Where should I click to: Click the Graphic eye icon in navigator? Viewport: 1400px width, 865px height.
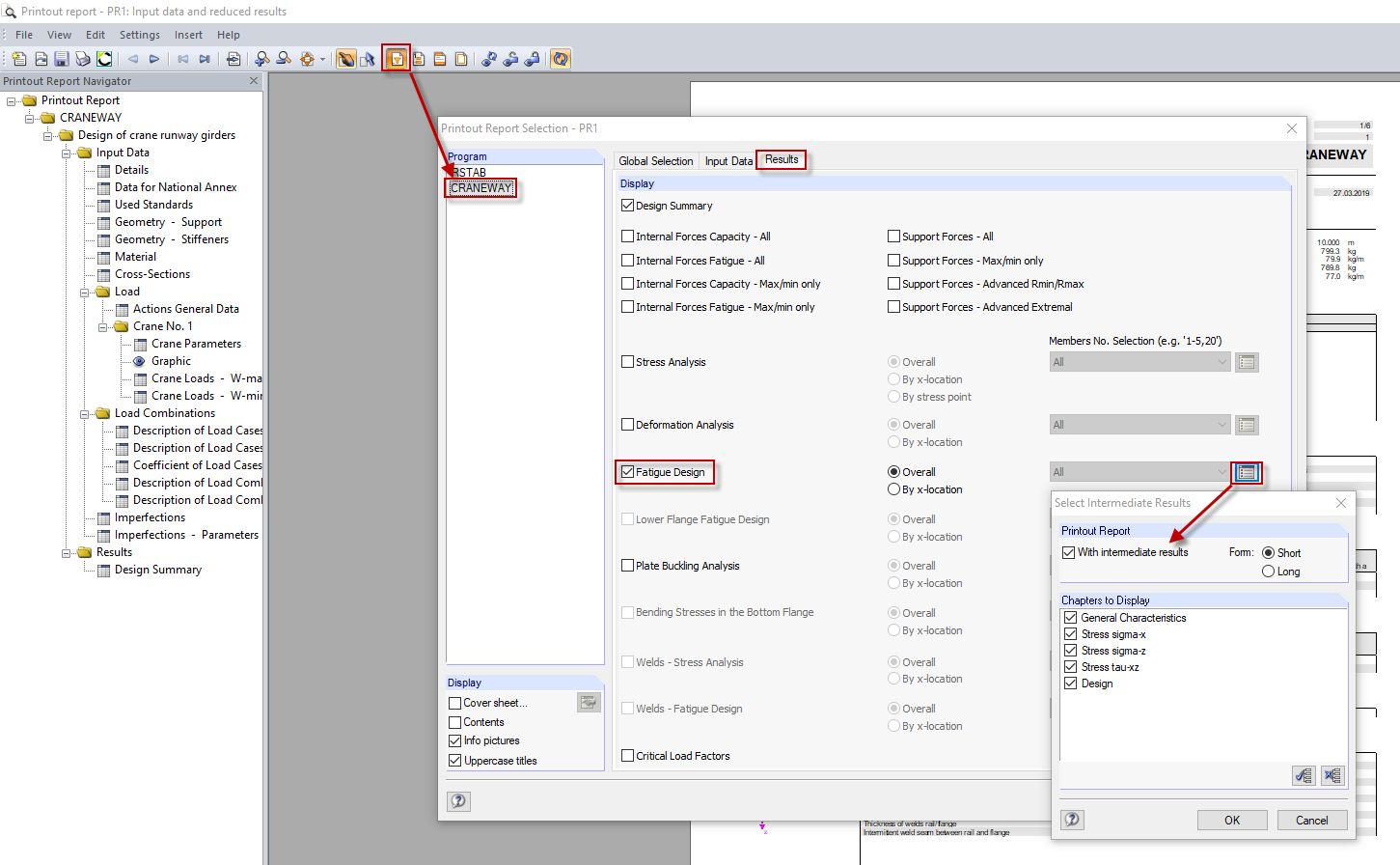pos(140,361)
